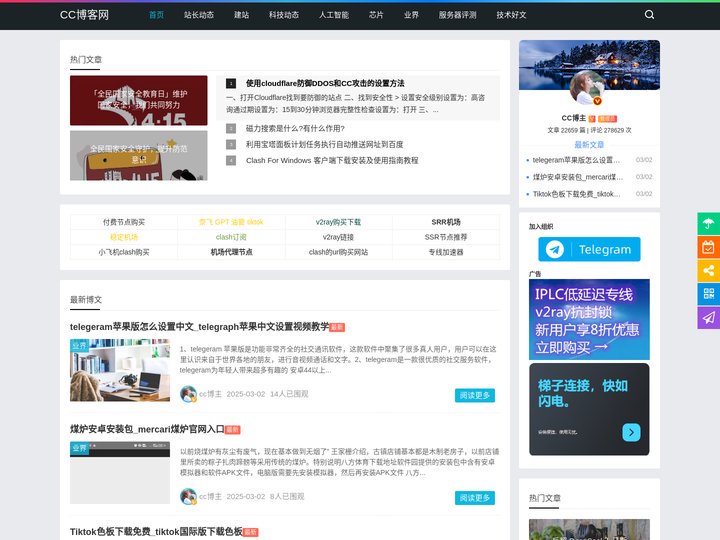This screenshot has width=720, height=540.
Task: Click the 全民国家安全守护 calendar thumbnail
Action: pos(139,156)
